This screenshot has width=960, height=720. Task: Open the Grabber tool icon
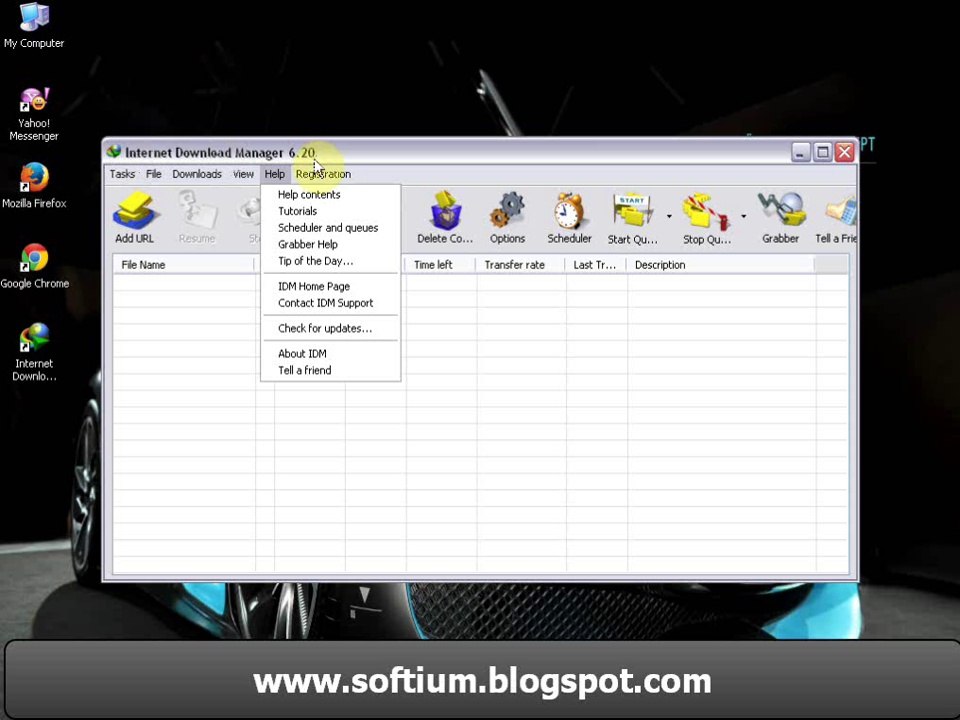pyautogui.click(x=781, y=217)
